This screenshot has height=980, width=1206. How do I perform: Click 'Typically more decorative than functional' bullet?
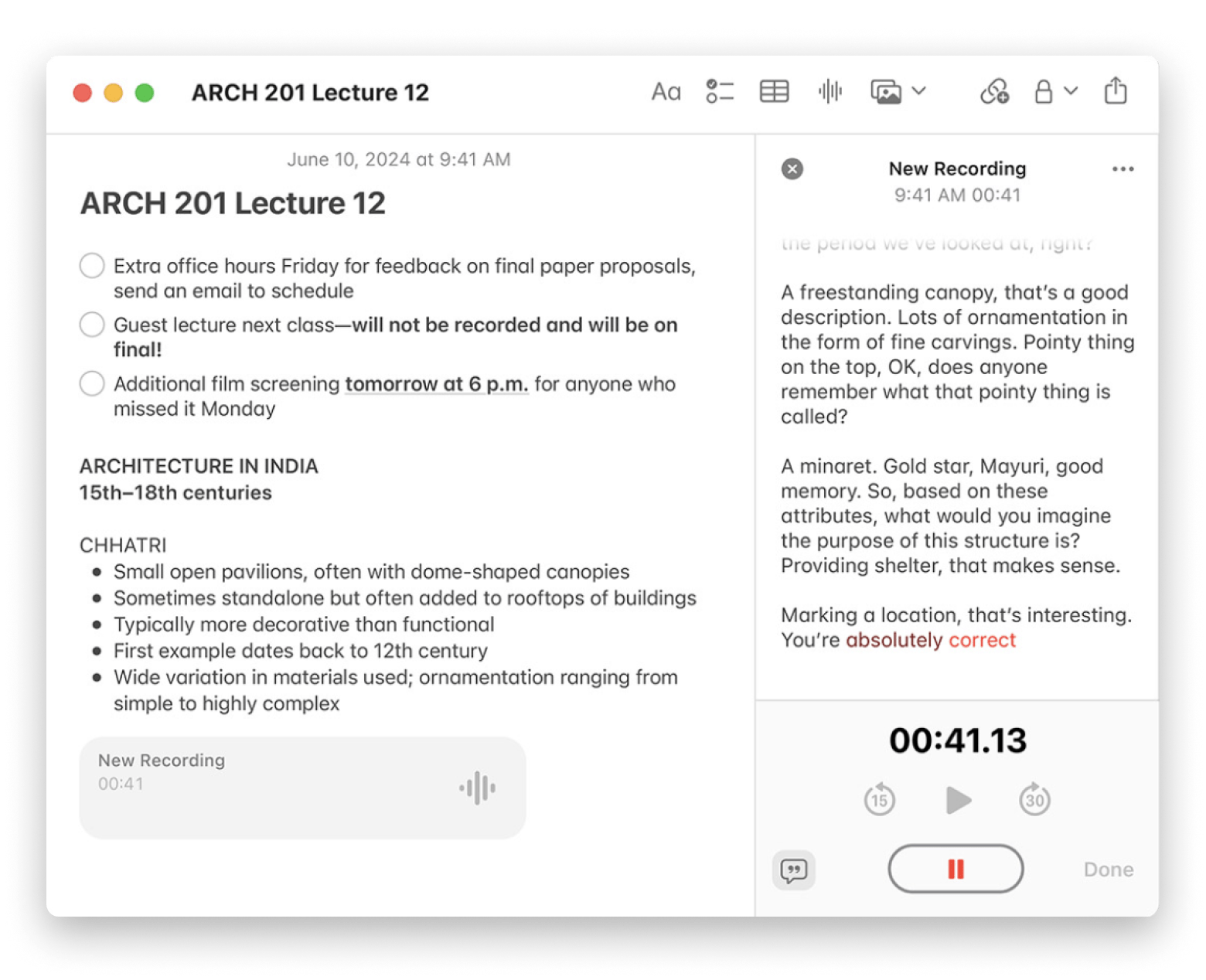(x=304, y=624)
